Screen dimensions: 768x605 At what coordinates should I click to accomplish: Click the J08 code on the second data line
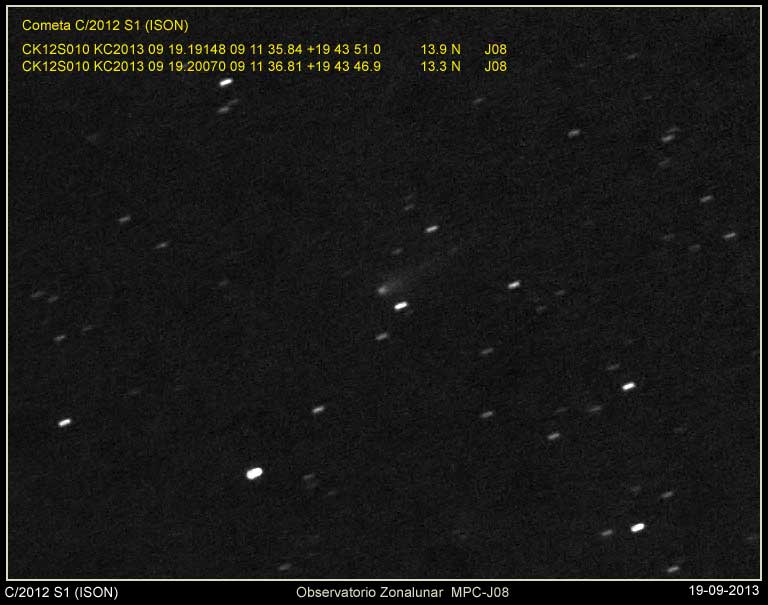click(495, 67)
